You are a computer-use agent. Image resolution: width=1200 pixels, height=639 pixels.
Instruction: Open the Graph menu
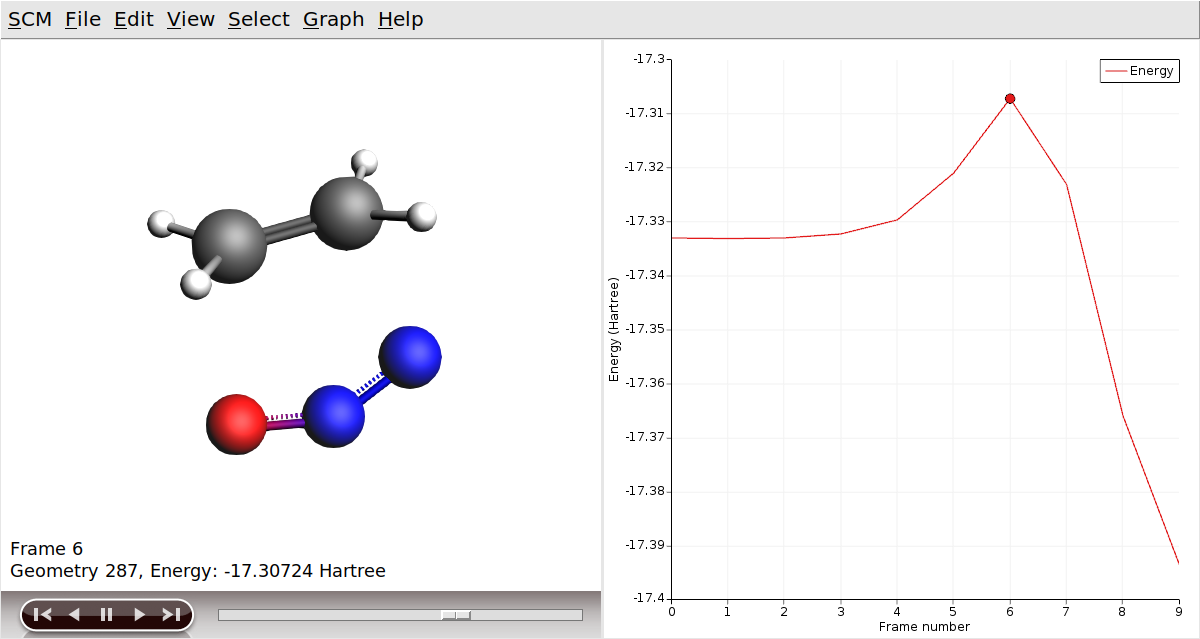tap(333, 19)
